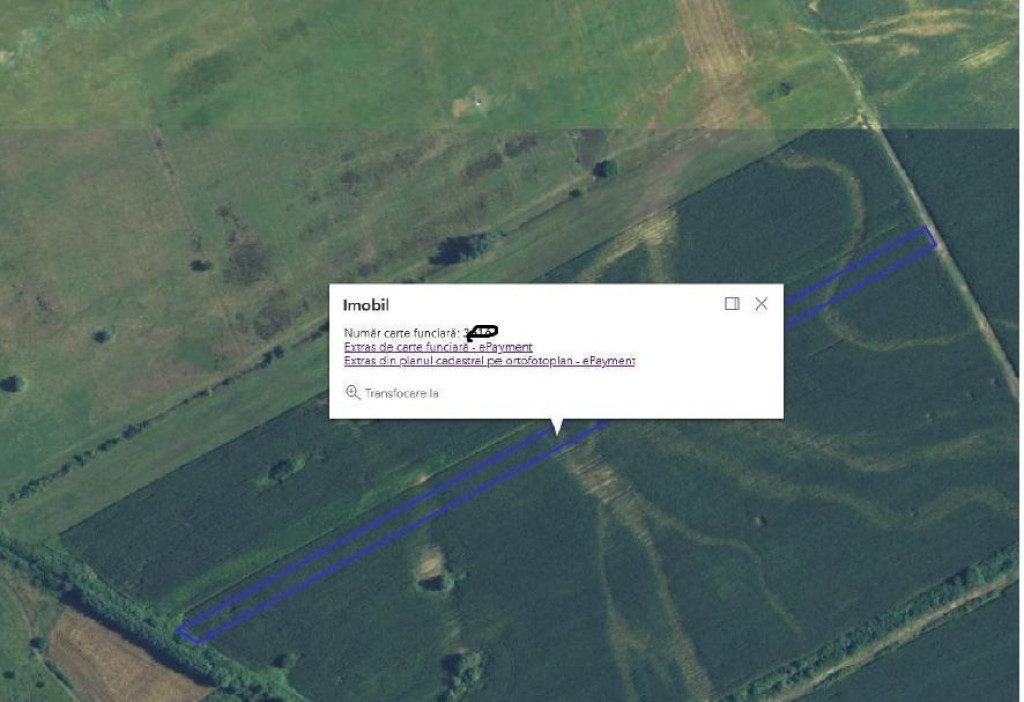
Task: Open Extras din planul cadastral pe ortofotoplan link
Action: click(x=489, y=360)
